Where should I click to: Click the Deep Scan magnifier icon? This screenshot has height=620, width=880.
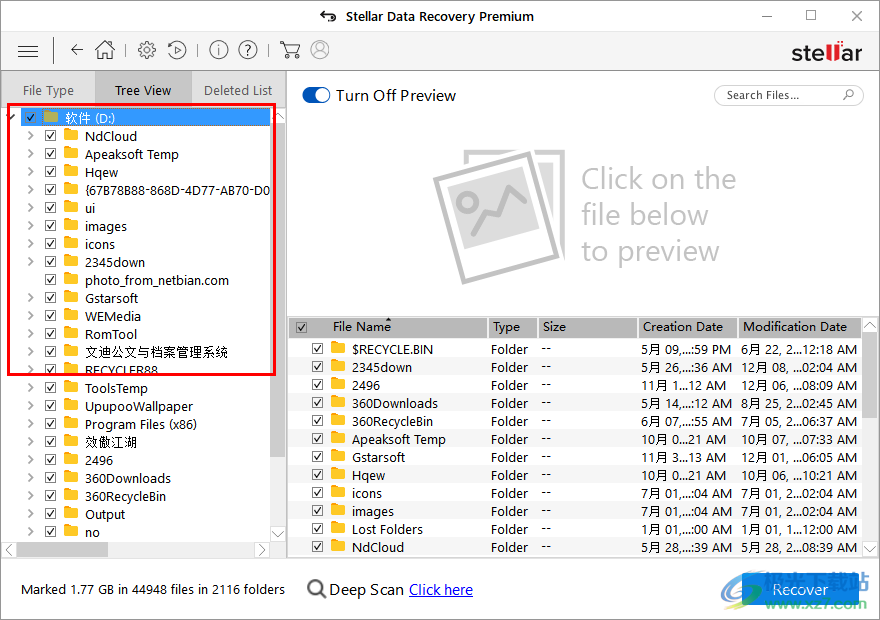click(x=317, y=589)
